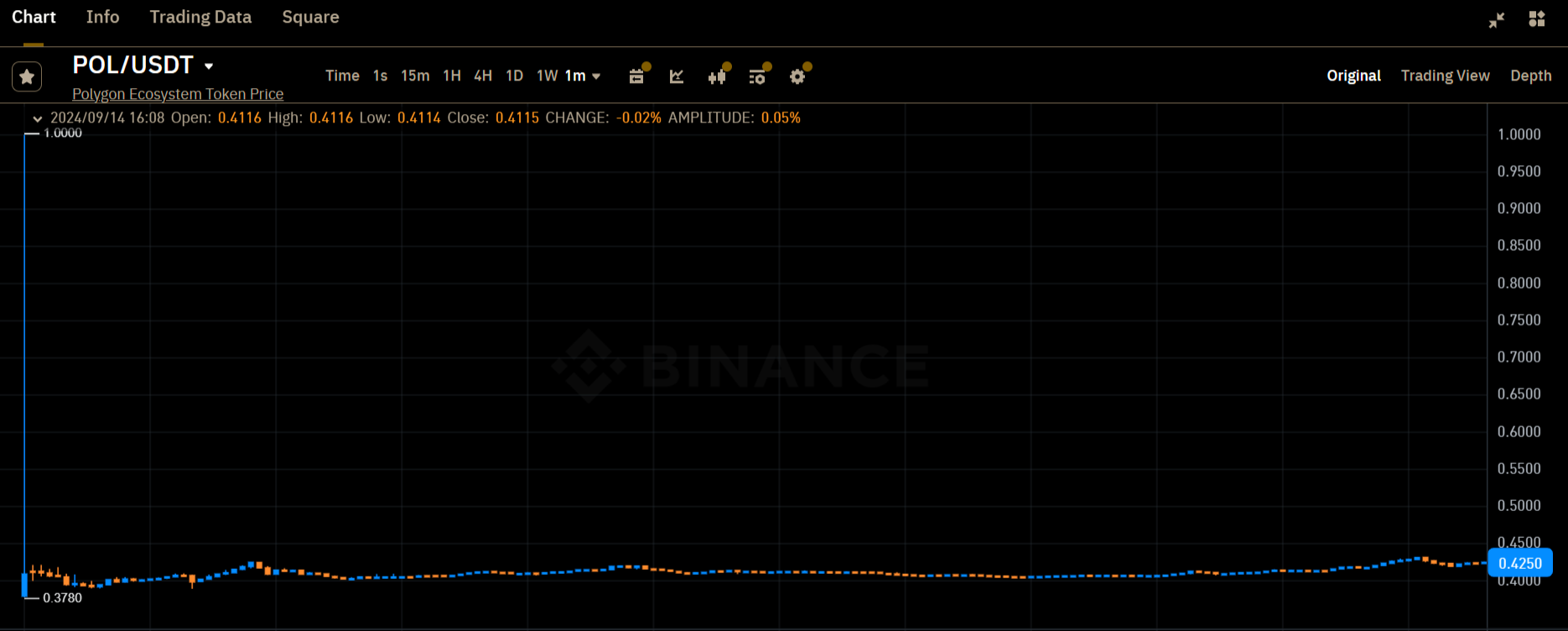Image resolution: width=1568 pixels, height=631 pixels.
Task: Click the Open 0.4116 value
Action: (240, 117)
